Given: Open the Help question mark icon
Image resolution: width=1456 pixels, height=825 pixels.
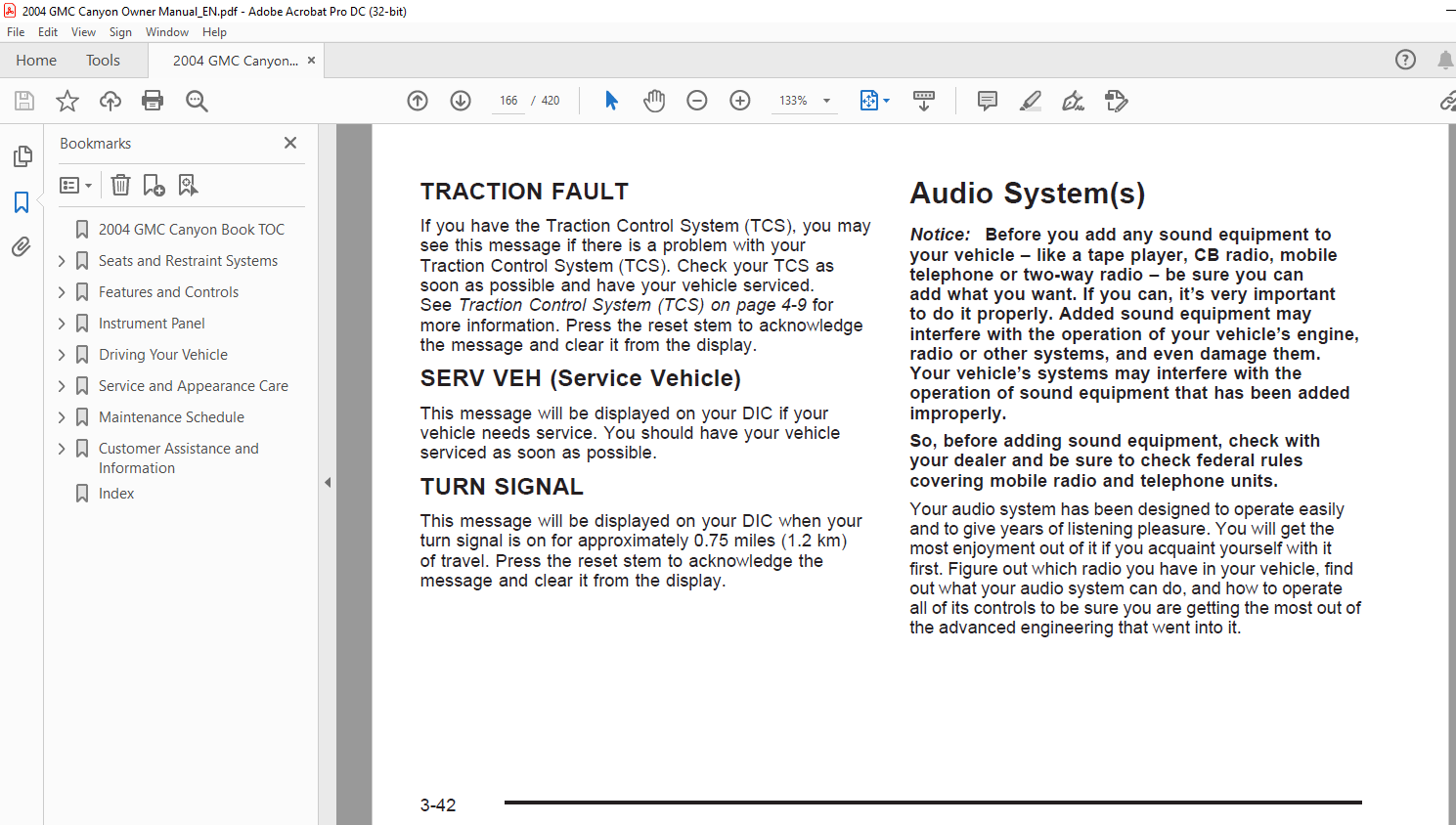Looking at the screenshot, I should pyautogui.click(x=1405, y=60).
